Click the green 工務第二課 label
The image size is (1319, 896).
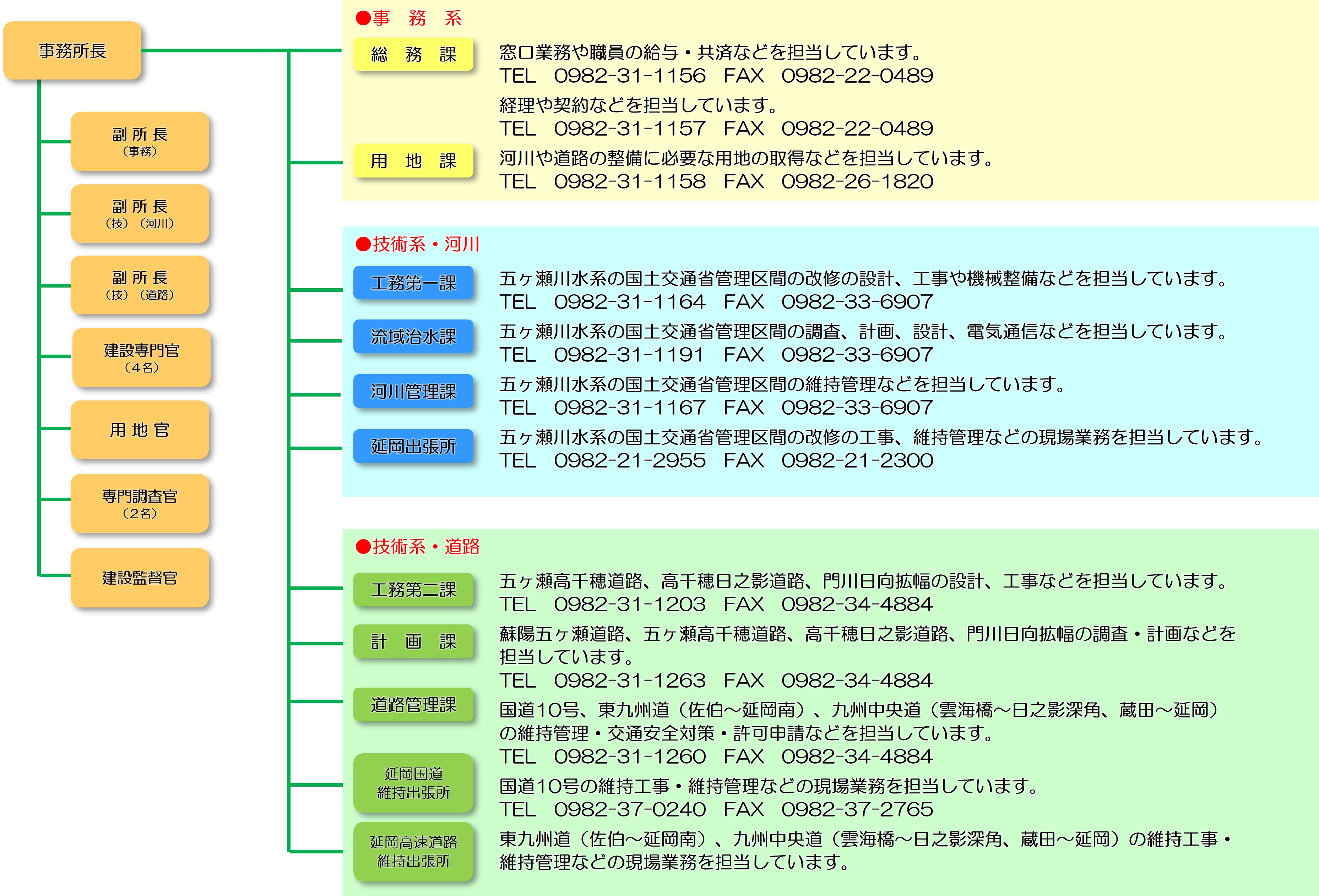(x=413, y=590)
